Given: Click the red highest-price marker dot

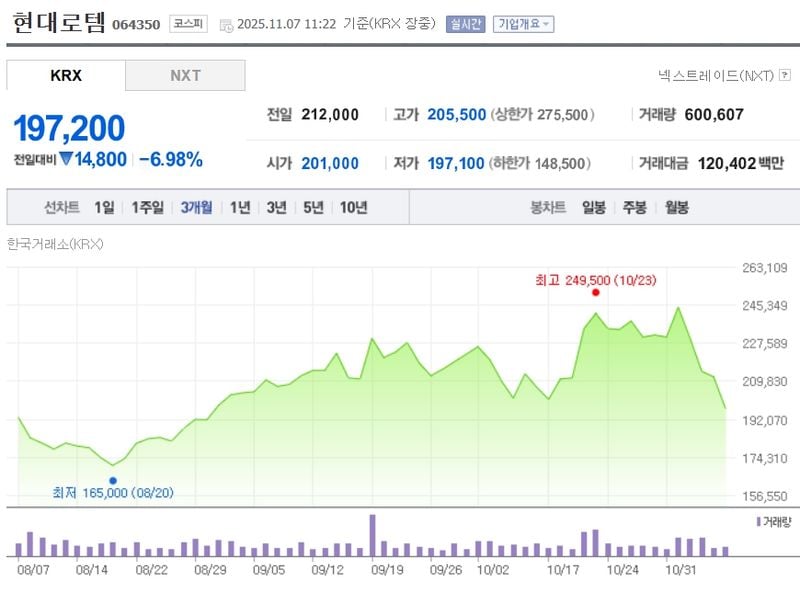Looking at the screenshot, I should 595,292.
